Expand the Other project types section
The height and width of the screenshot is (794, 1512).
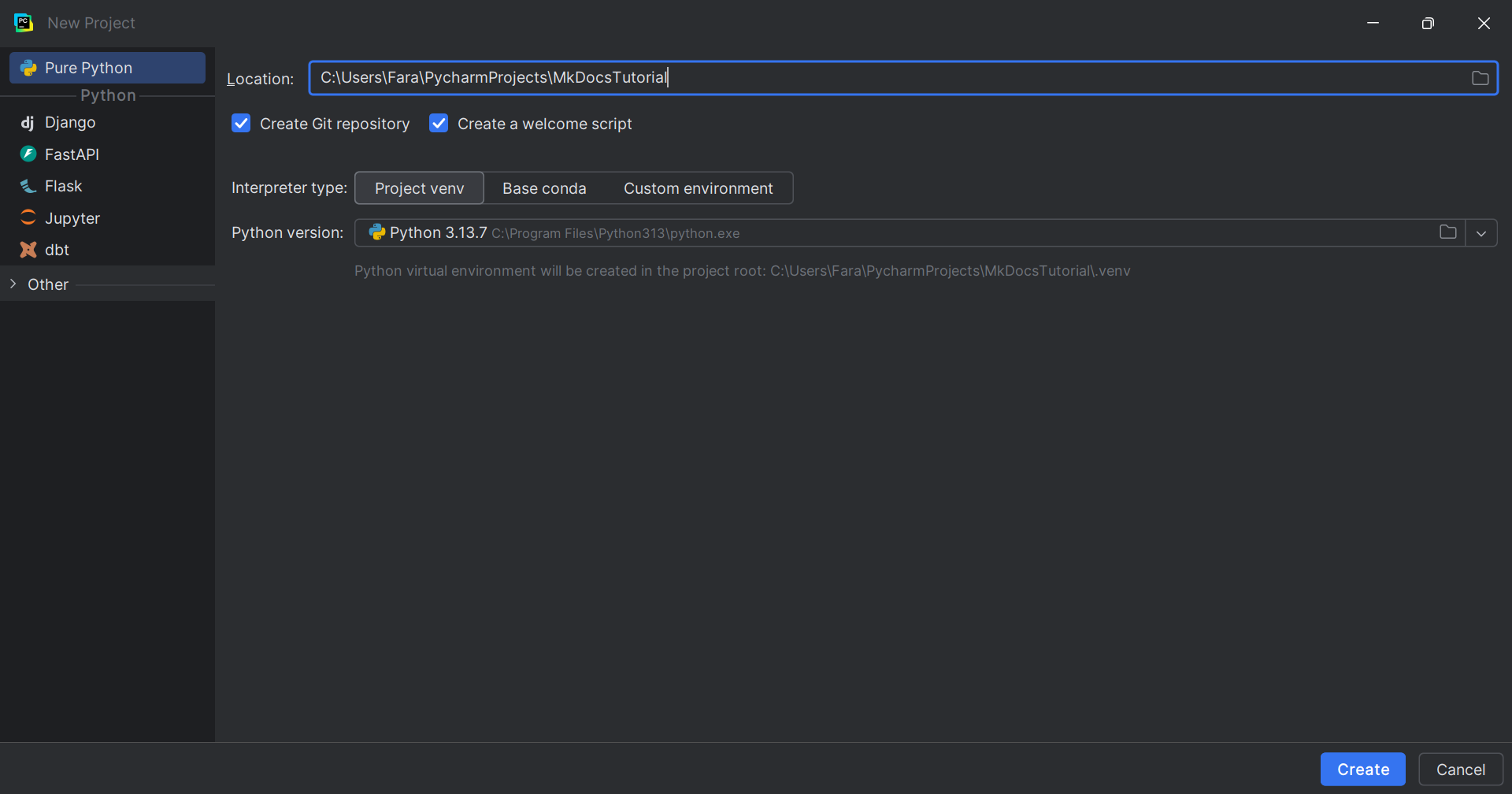pyautogui.click(x=13, y=284)
